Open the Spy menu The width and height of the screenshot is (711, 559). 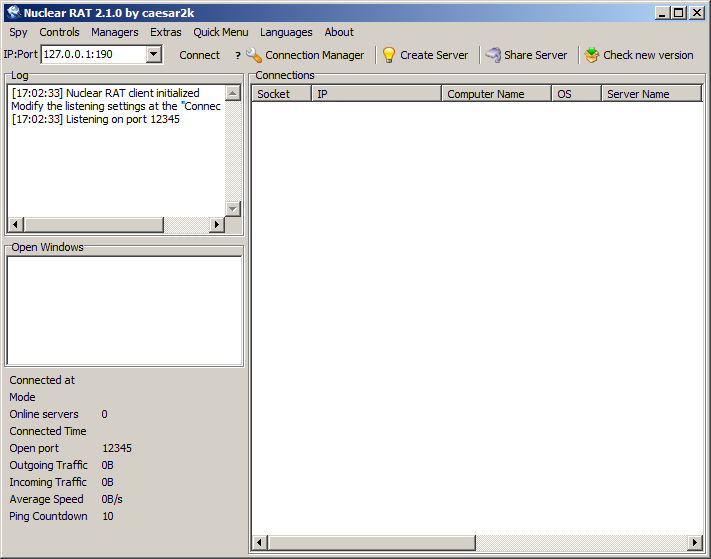[x=19, y=32]
